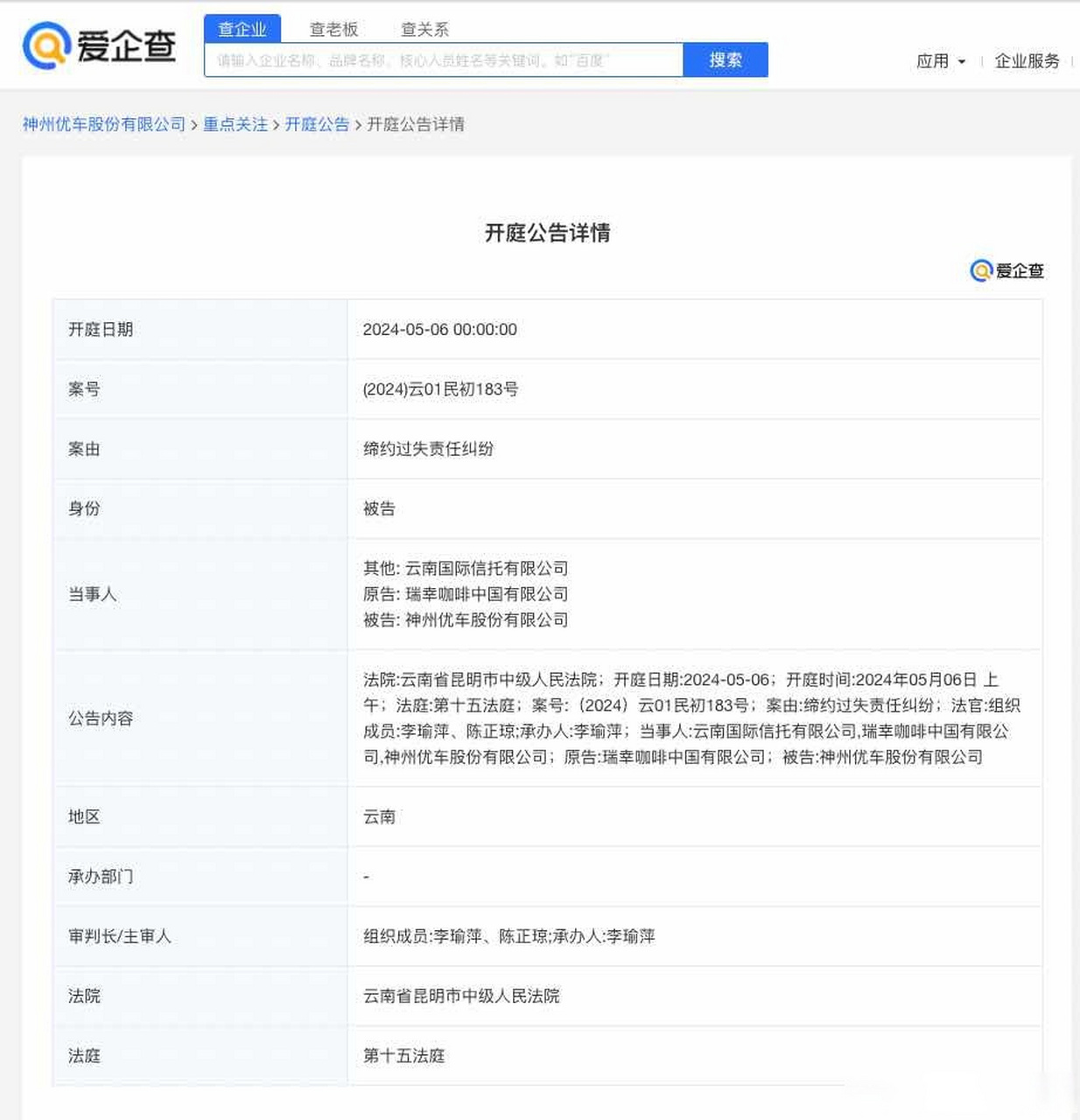Click the 地区 row label
The image size is (1080, 1120).
[84, 816]
